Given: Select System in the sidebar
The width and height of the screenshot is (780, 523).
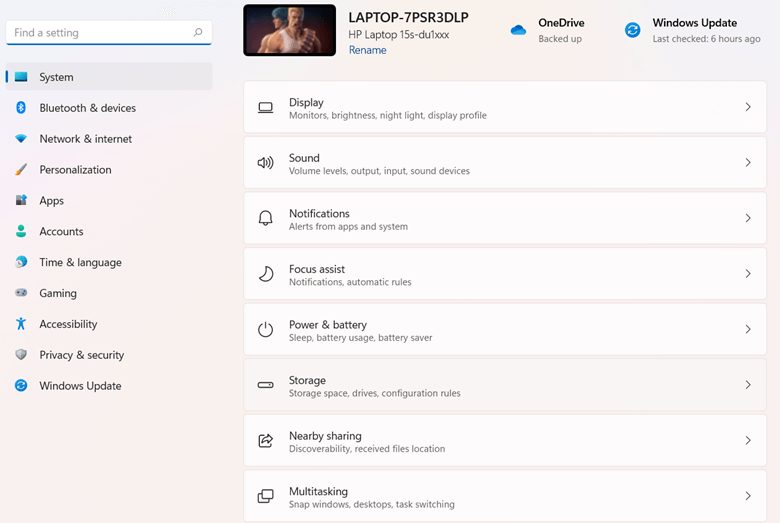Looking at the screenshot, I should (x=109, y=77).
